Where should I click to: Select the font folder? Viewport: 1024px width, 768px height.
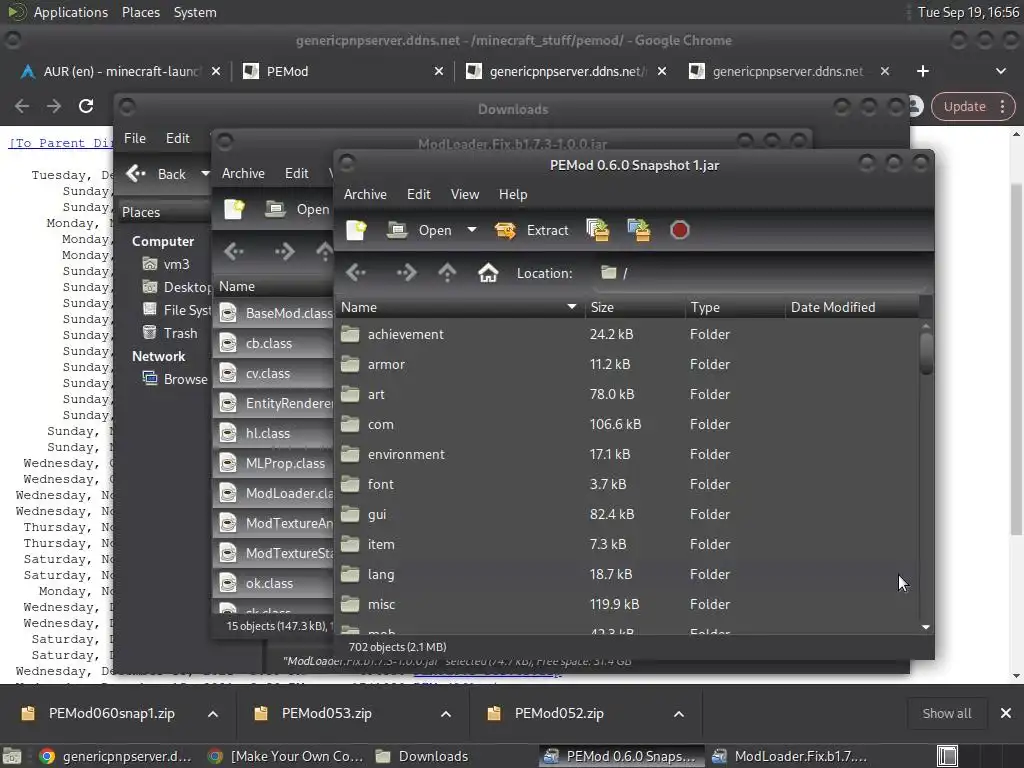627,485
